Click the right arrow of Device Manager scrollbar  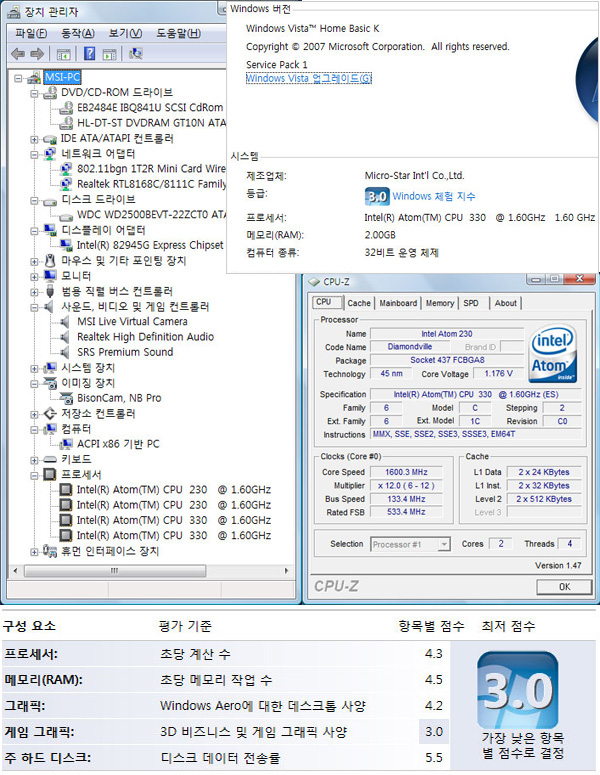[286, 571]
